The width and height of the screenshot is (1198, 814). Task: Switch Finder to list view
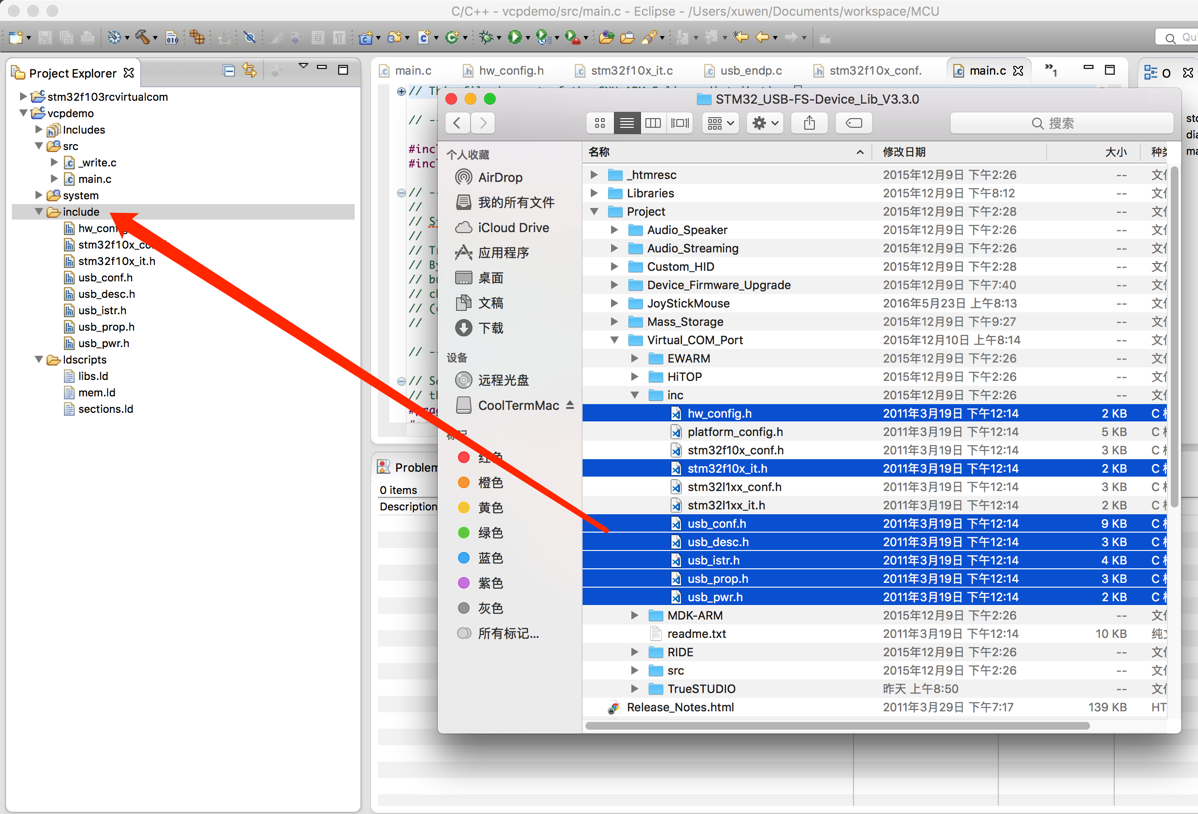click(x=627, y=123)
